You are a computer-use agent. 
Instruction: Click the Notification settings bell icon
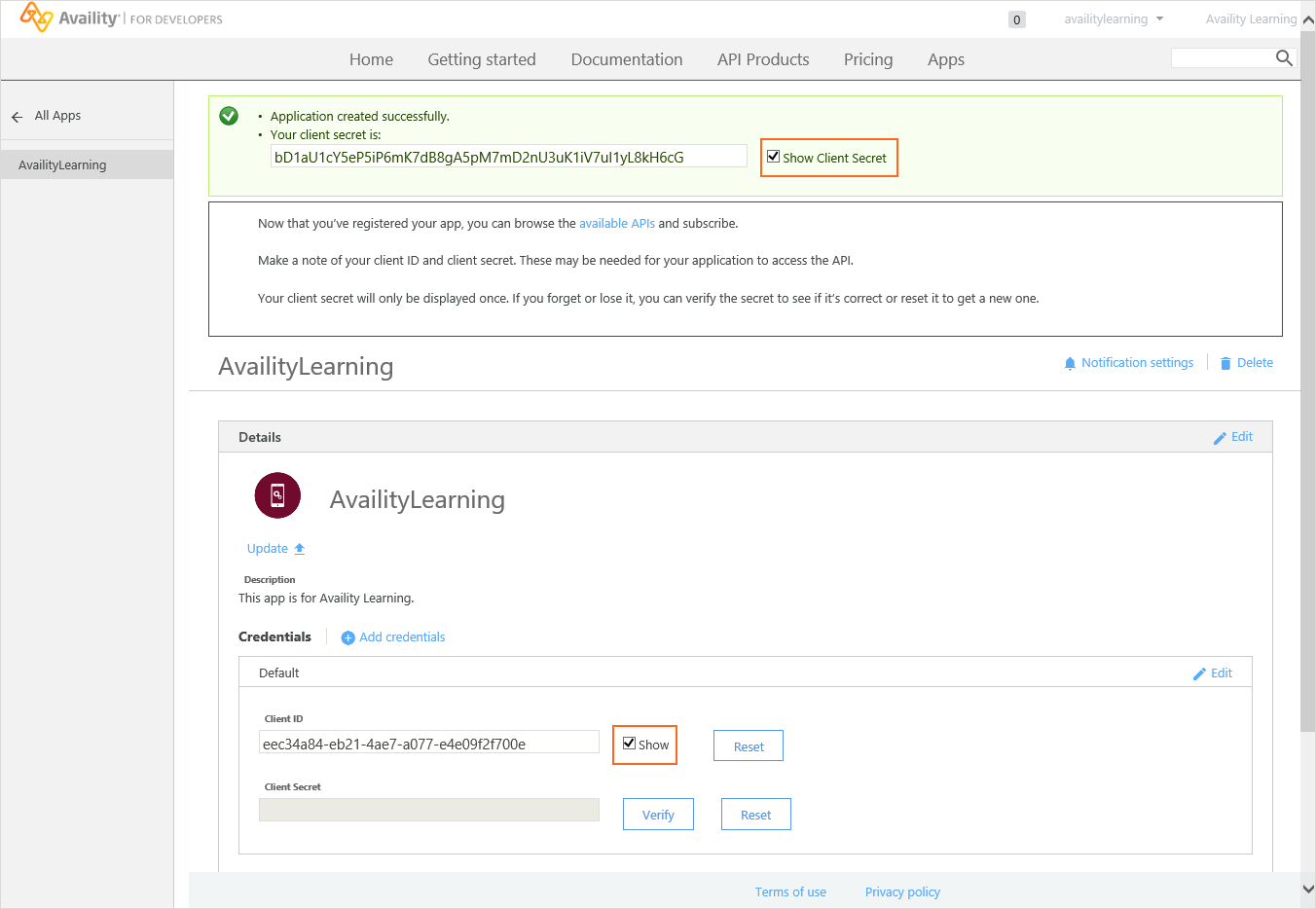tap(1070, 363)
